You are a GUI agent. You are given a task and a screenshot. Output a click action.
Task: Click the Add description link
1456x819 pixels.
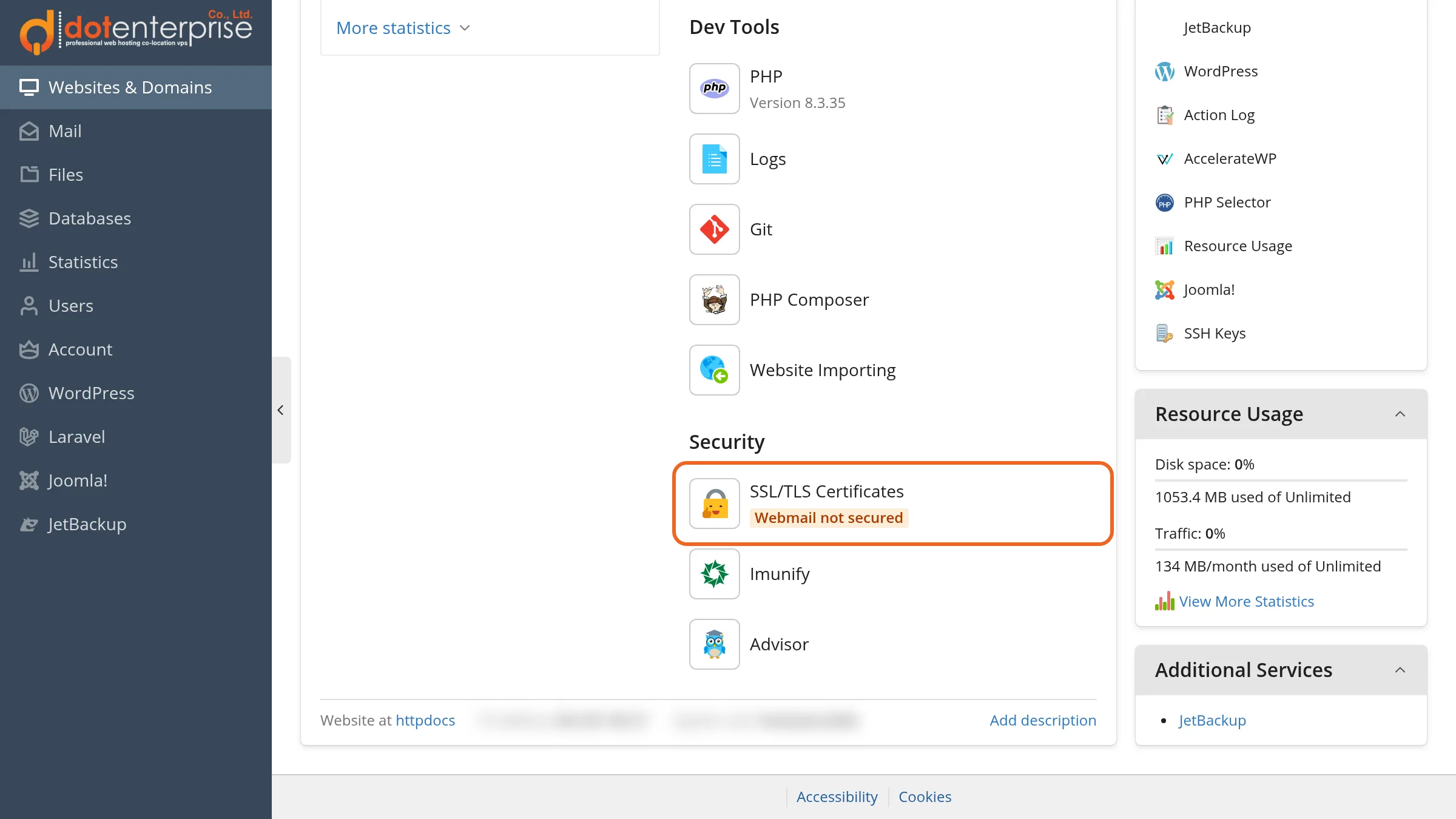click(1043, 720)
